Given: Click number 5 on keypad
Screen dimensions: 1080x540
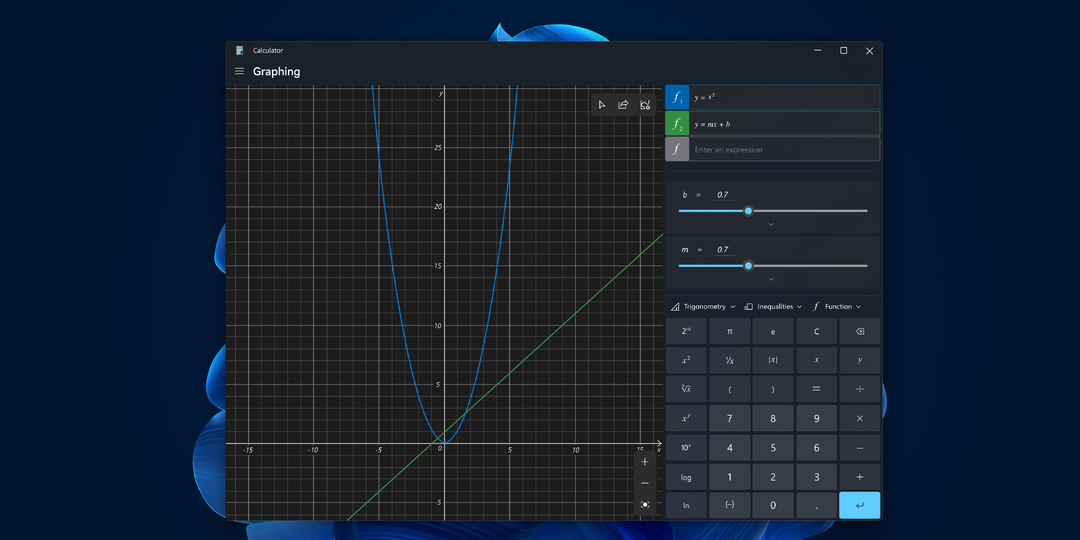Looking at the screenshot, I should tap(773, 448).
